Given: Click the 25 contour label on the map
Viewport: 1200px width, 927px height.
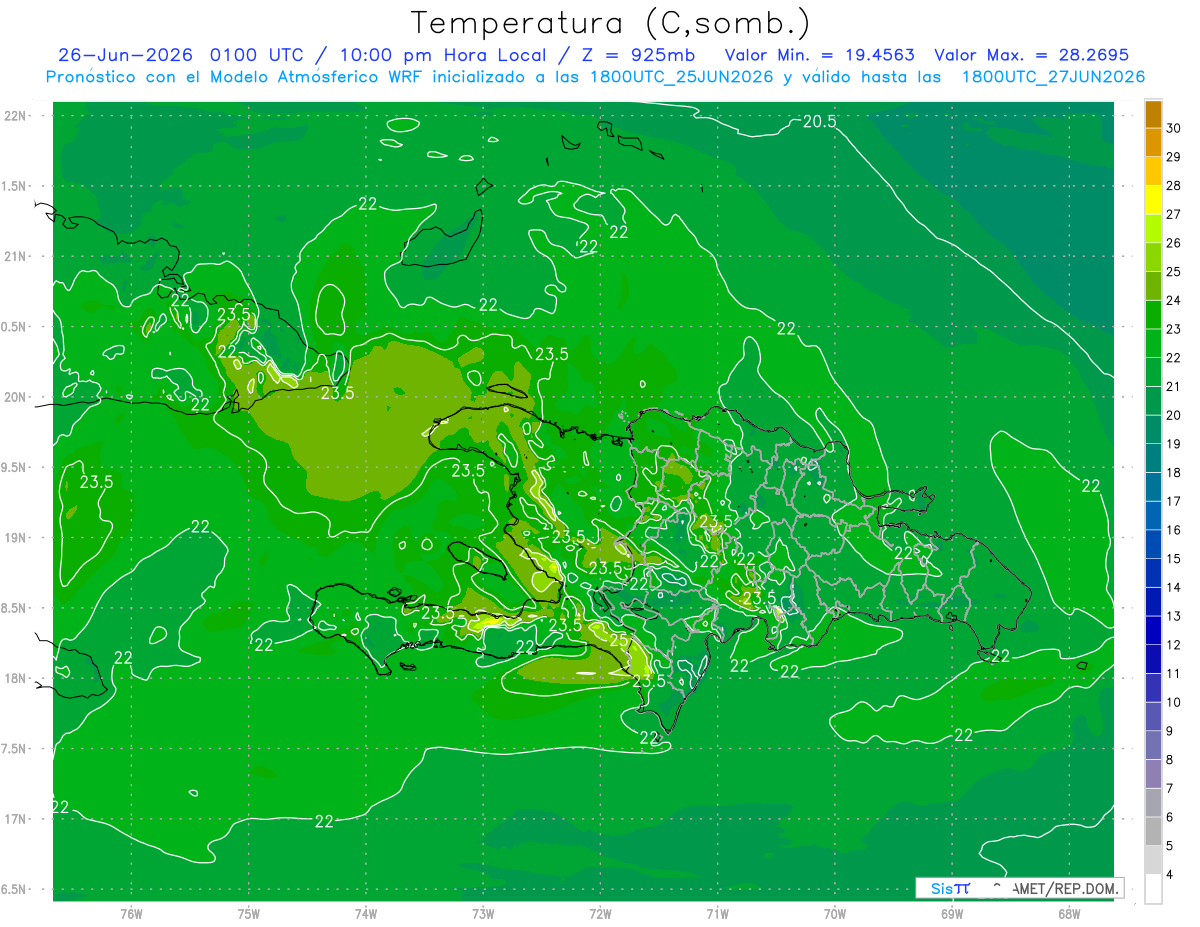Looking at the screenshot, I should (619, 640).
